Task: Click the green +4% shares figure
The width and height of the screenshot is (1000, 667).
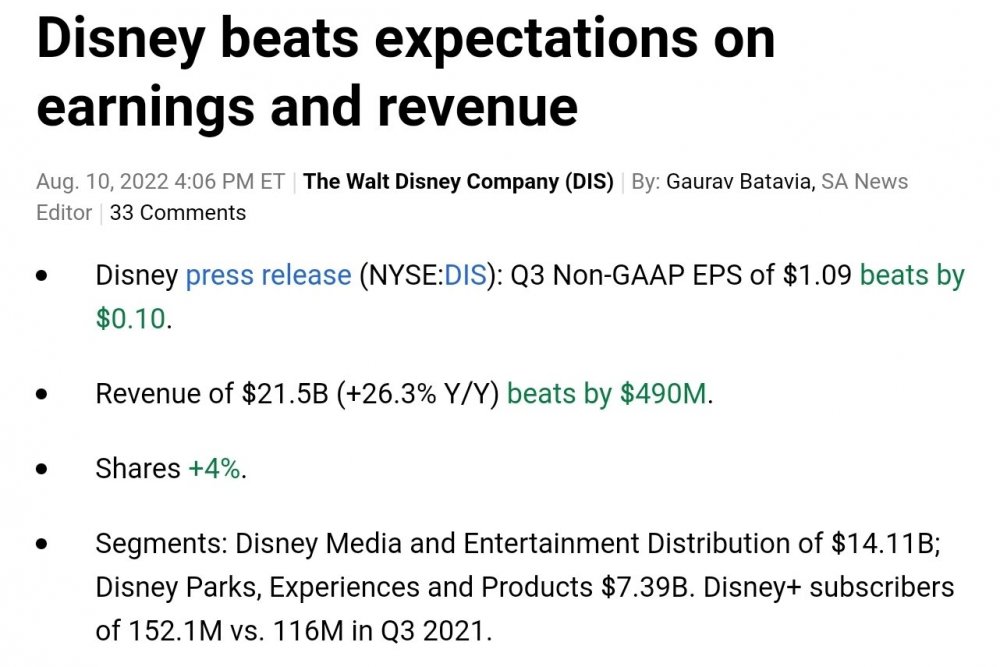Action: [x=214, y=469]
